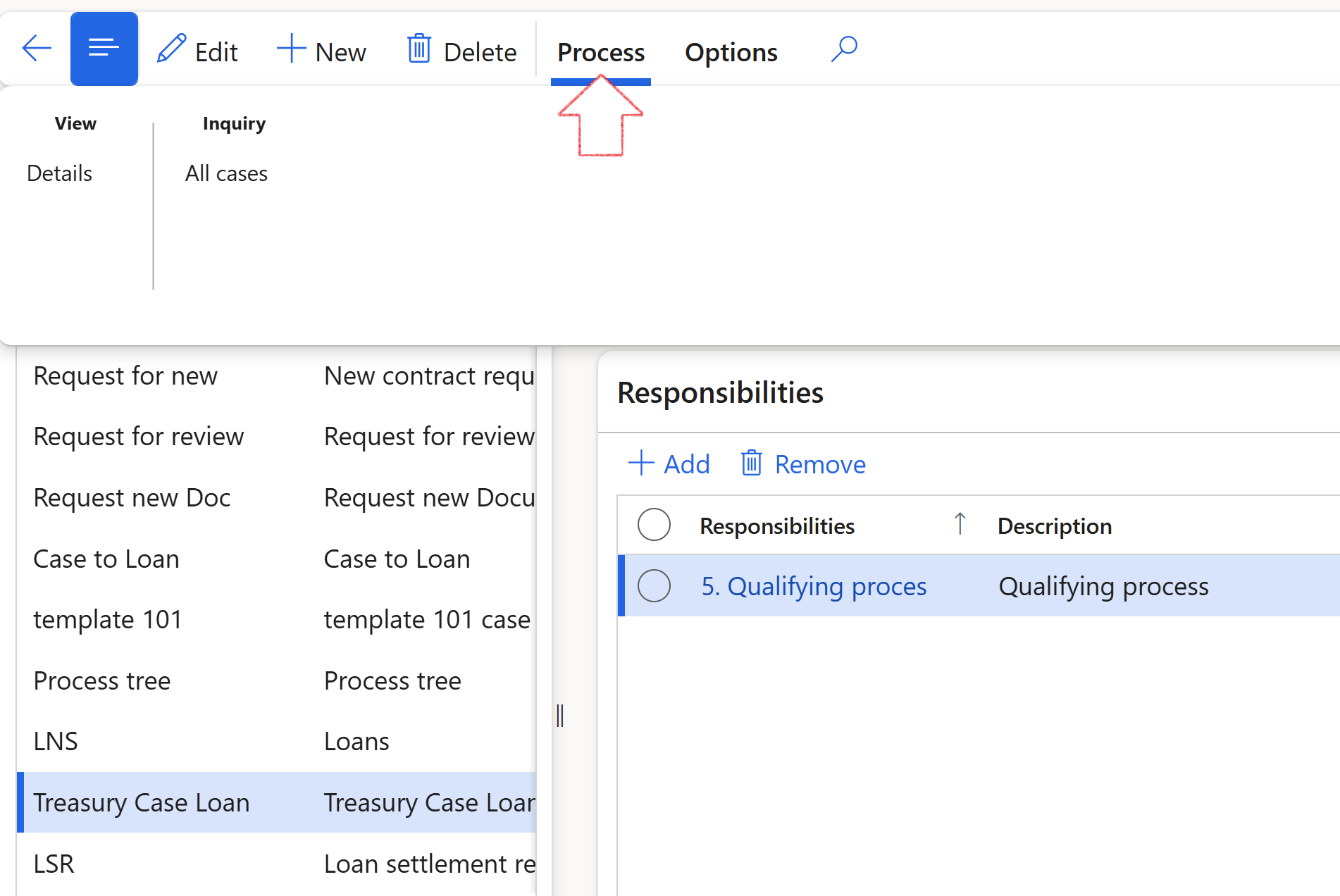Open the Process tab
The height and width of the screenshot is (896, 1340).
tap(601, 52)
